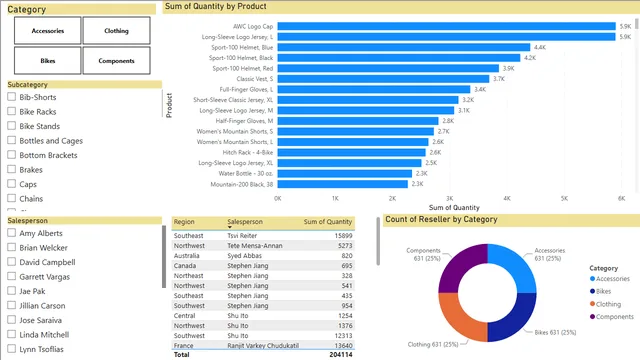Click the Long-Sleeve Logo Jersey, M bar
The height and width of the screenshot is (360, 640).
pyautogui.click(x=366, y=110)
